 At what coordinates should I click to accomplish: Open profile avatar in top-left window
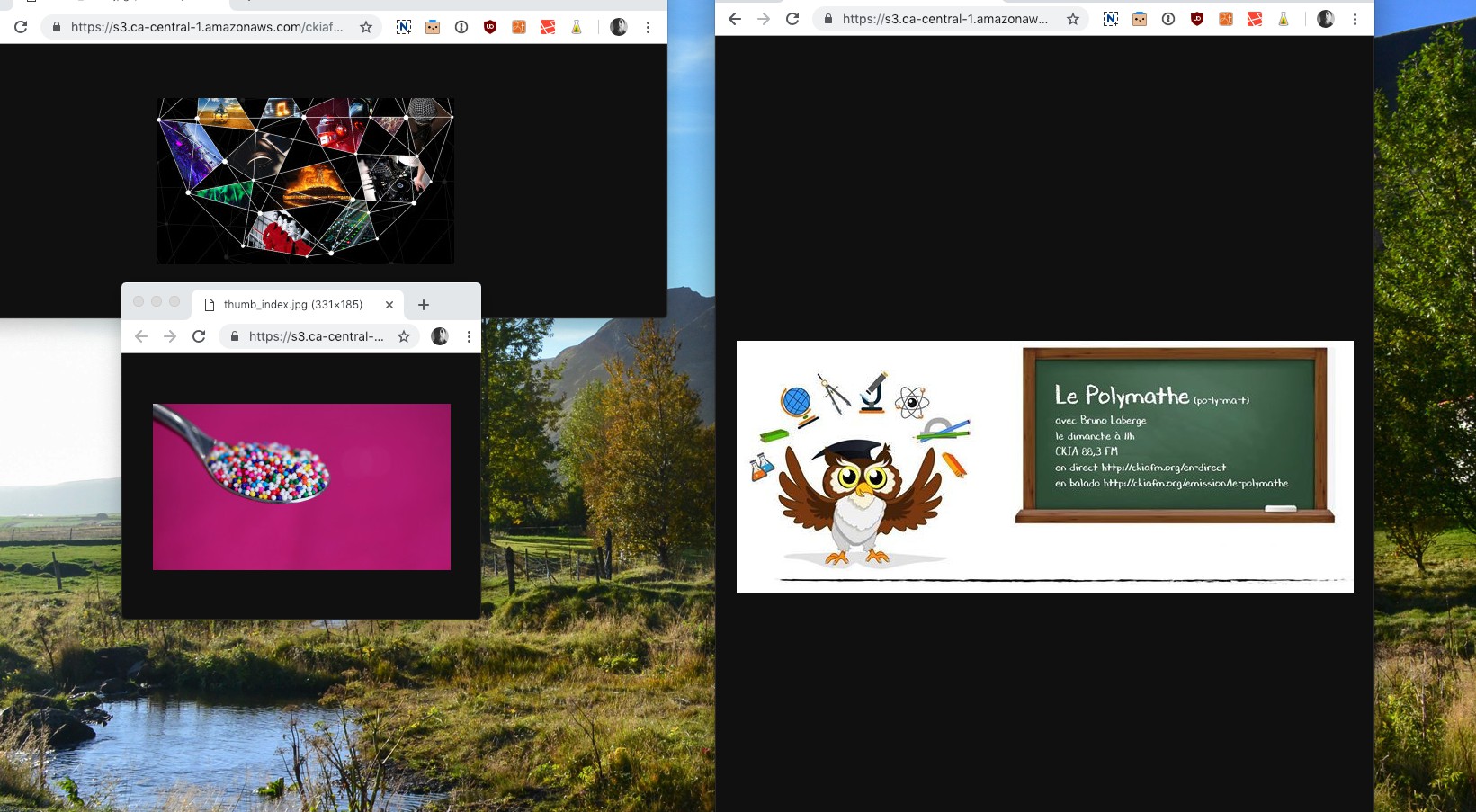coord(619,27)
